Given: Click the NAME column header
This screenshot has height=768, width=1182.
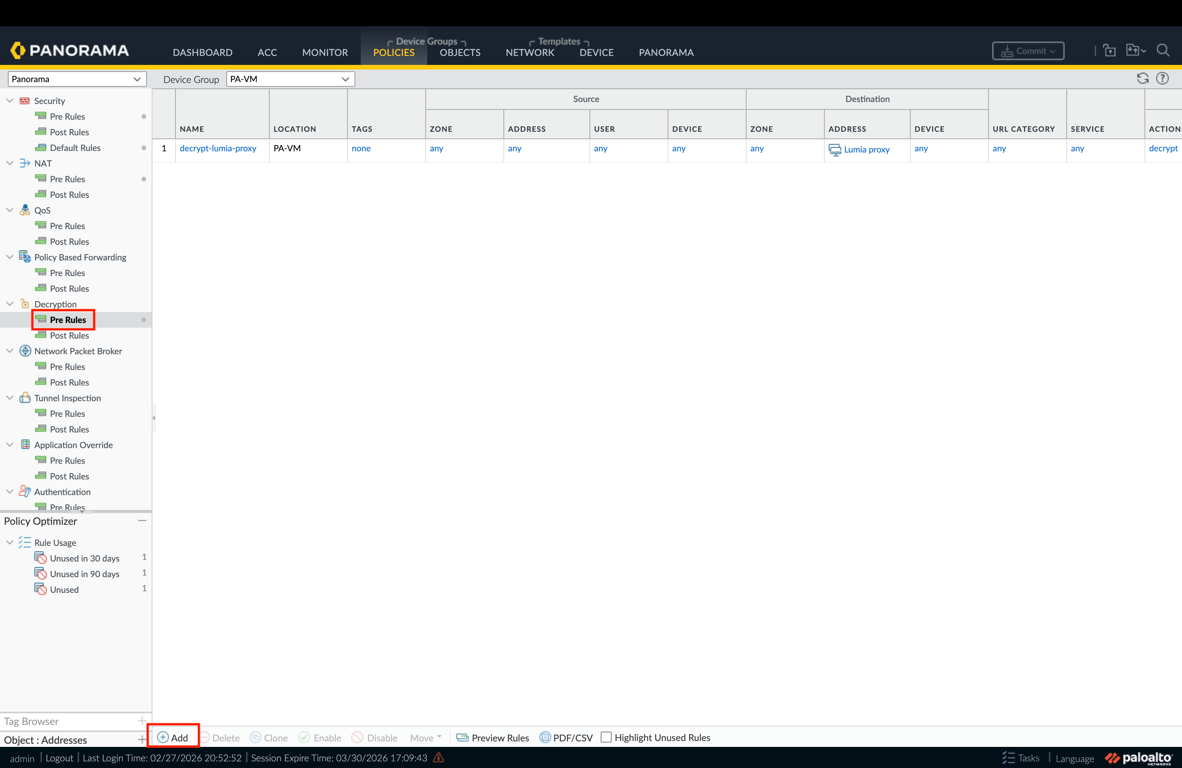Looking at the screenshot, I should coord(191,129).
